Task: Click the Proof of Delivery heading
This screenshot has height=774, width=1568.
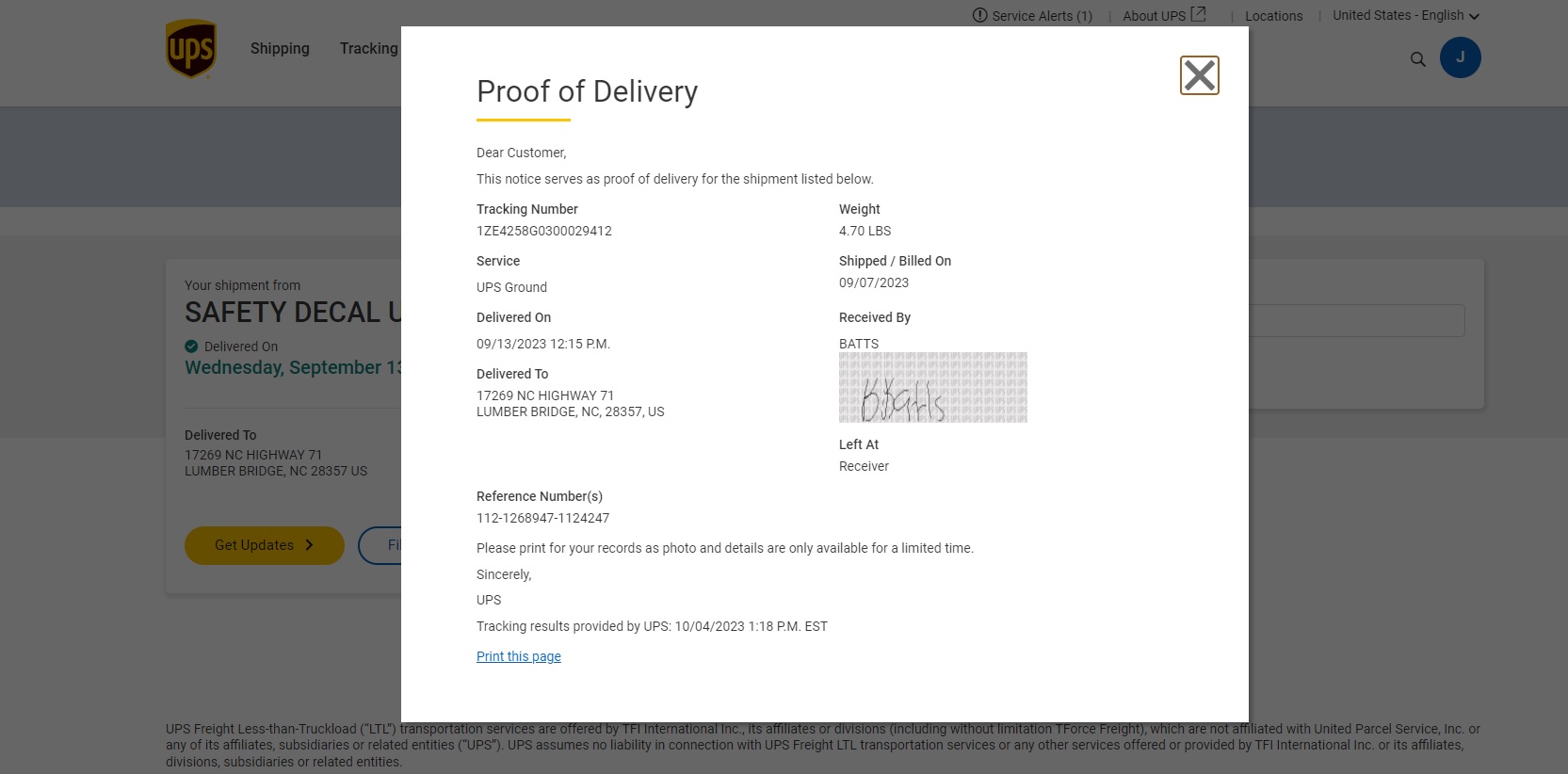Action: [x=588, y=91]
